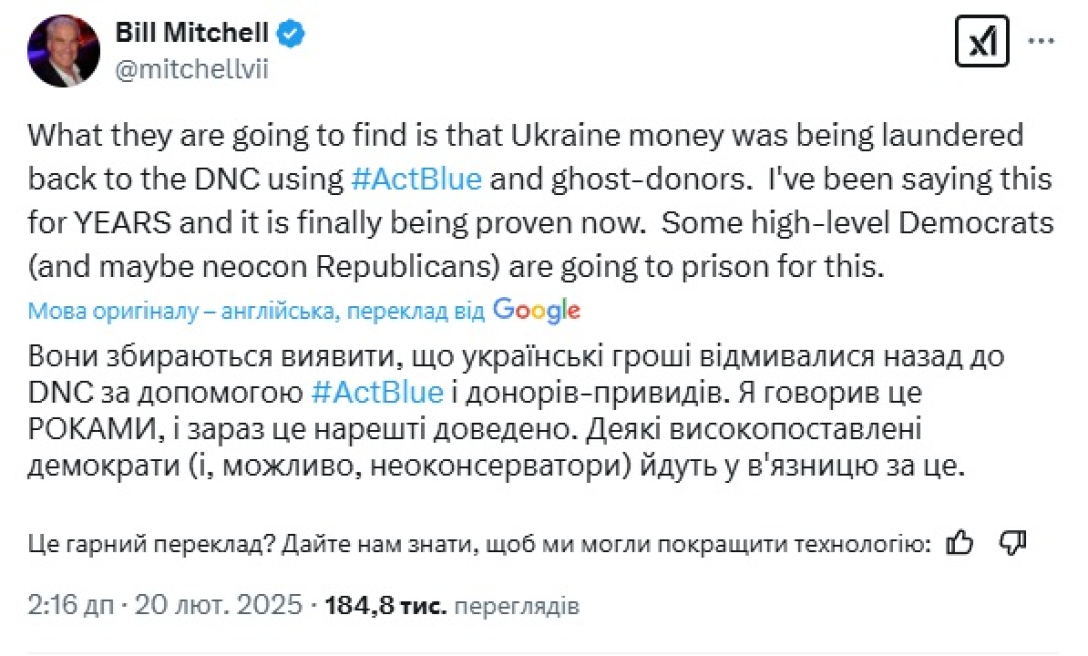Rate the translation with thumbs down
Viewport: 1088px width, 656px height.
pyautogui.click(x=1013, y=543)
